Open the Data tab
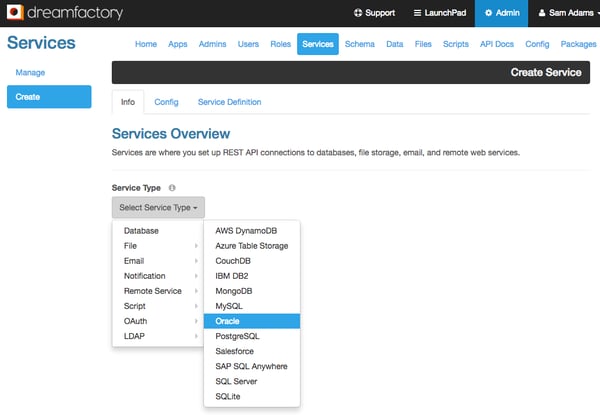Screen dimensions: 600x415 (395, 44)
